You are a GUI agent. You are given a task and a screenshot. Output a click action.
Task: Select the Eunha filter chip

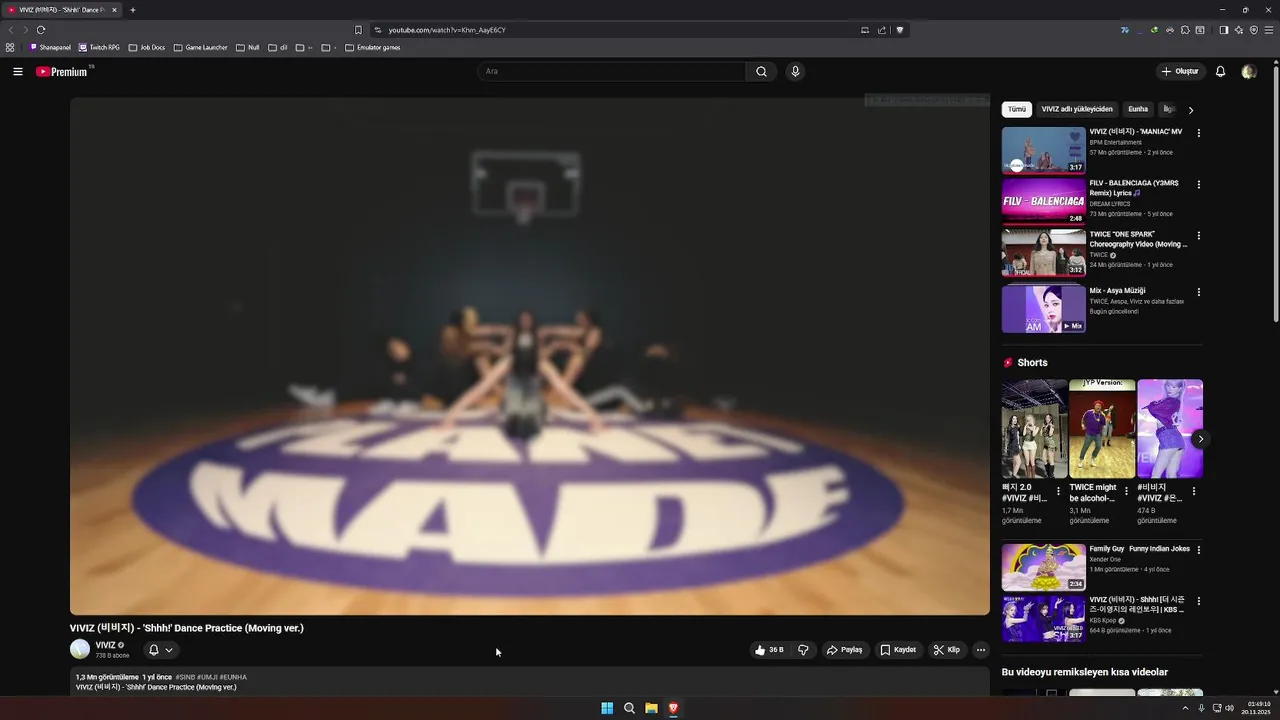[1138, 109]
